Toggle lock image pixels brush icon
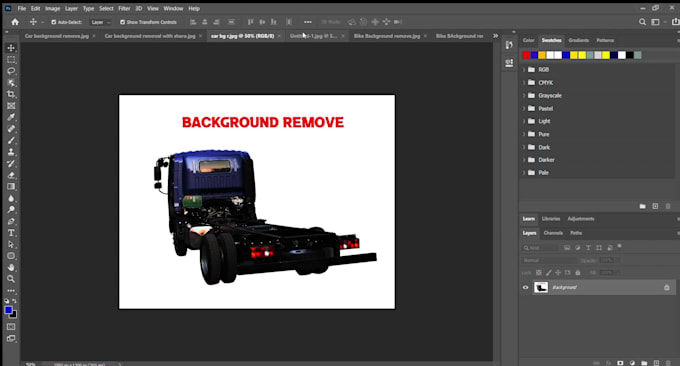This screenshot has width=680, height=366. click(549, 273)
